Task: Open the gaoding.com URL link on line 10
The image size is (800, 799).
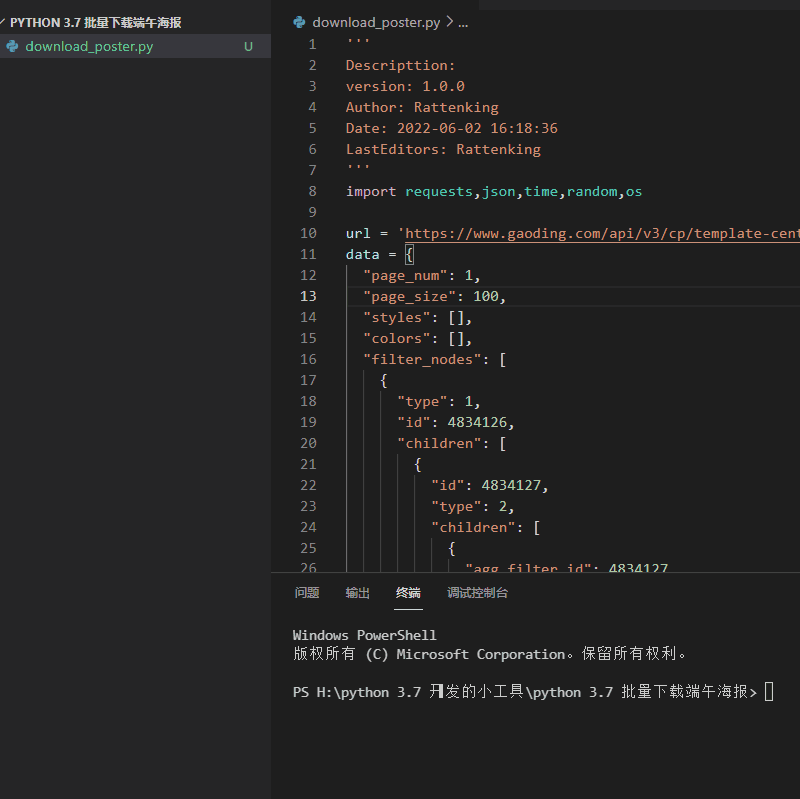Action: [602, 233]
